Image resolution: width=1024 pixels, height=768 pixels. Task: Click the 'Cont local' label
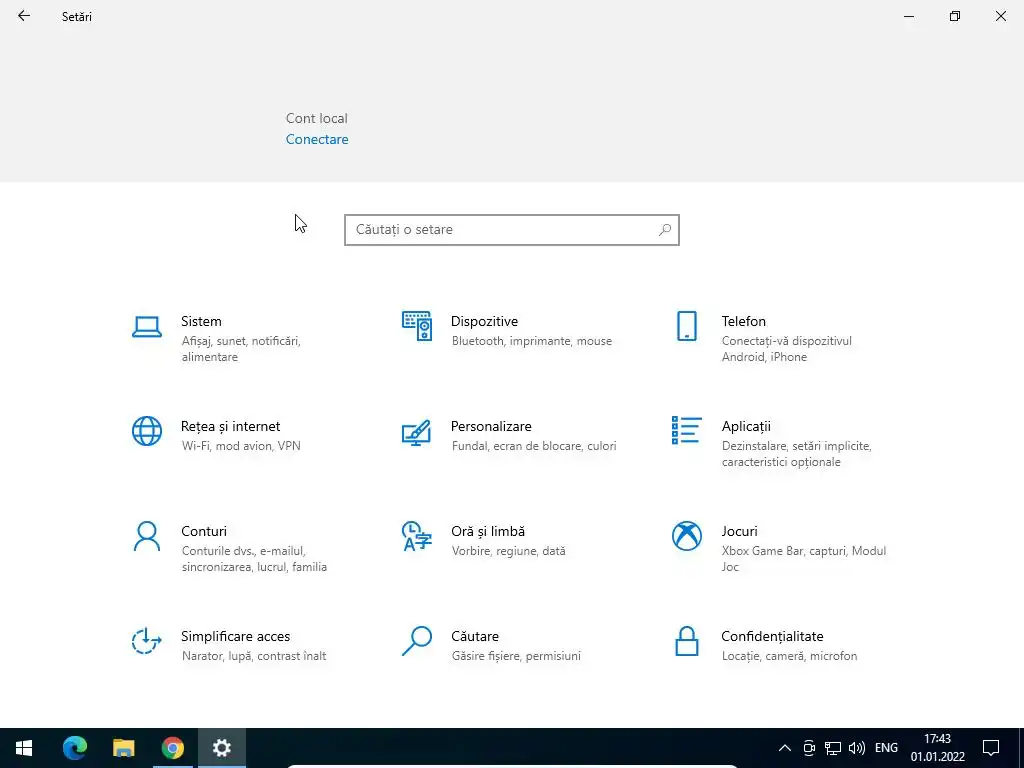pyautogui.click(x=317, y=118)
